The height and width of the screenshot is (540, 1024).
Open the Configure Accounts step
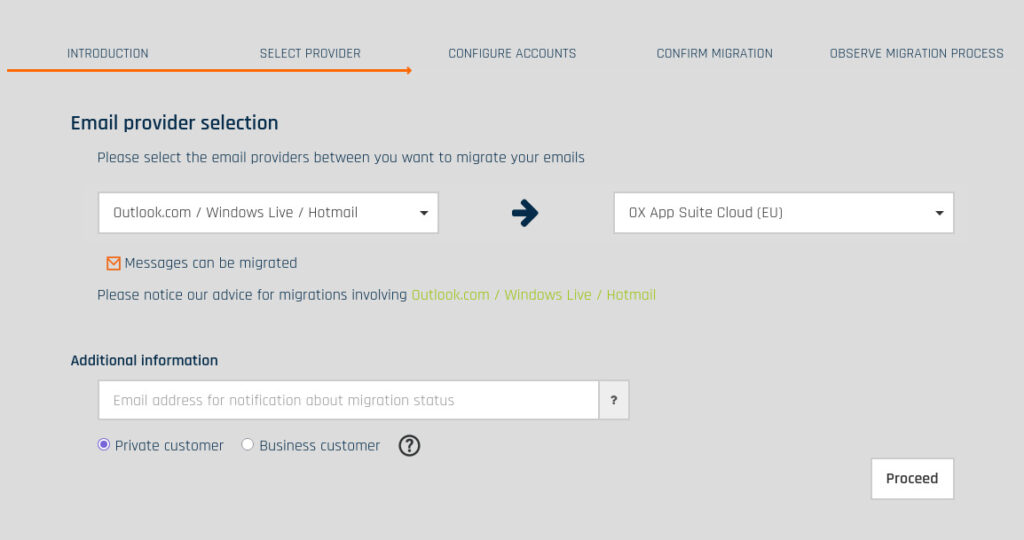pyautogui.click(x=512, y=53)
